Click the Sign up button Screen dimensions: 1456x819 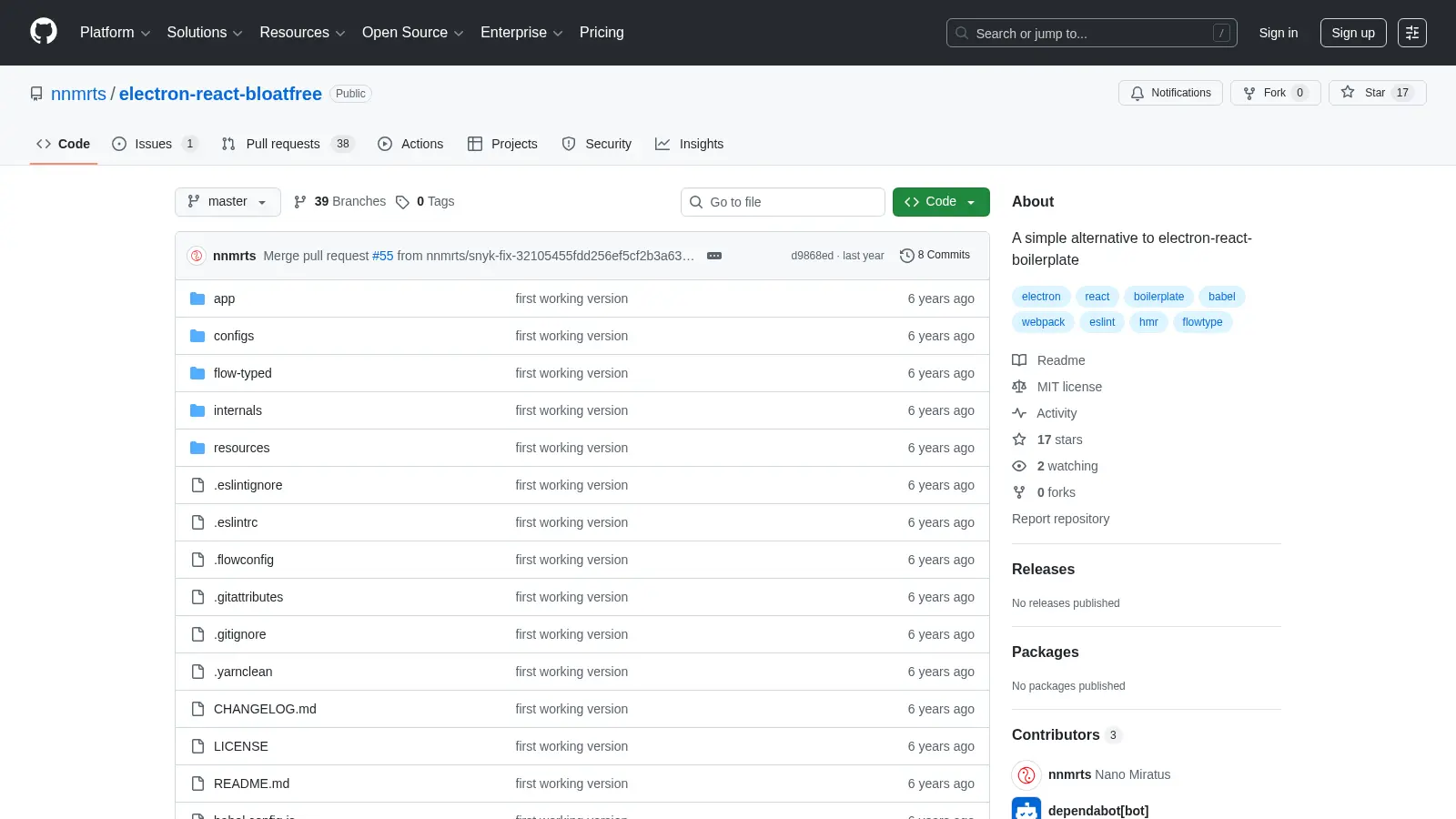(1353, 33)
